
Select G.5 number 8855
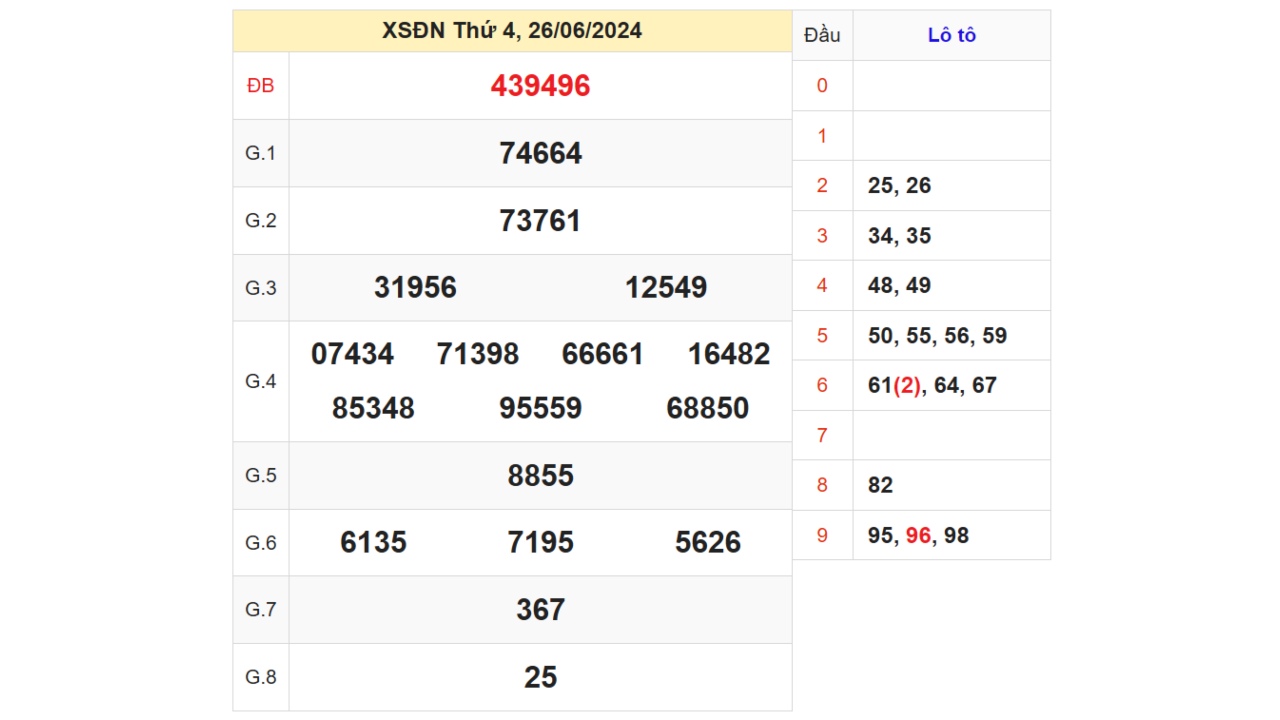[540, 475]
